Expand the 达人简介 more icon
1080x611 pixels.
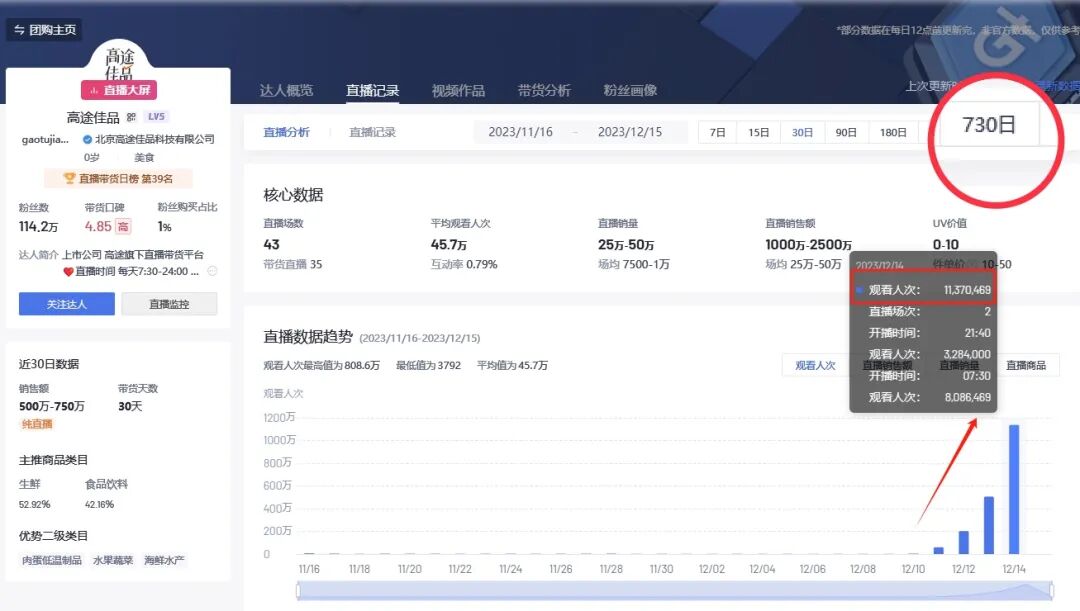[x=212, y=271]
